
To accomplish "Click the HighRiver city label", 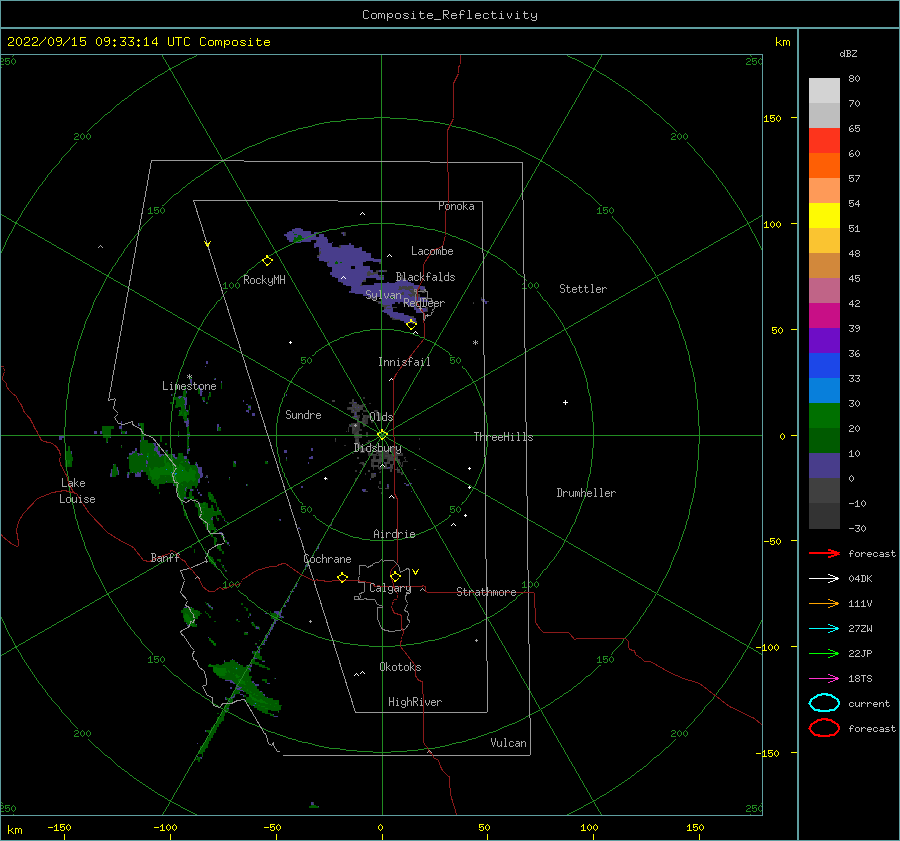I will (415, 702).
